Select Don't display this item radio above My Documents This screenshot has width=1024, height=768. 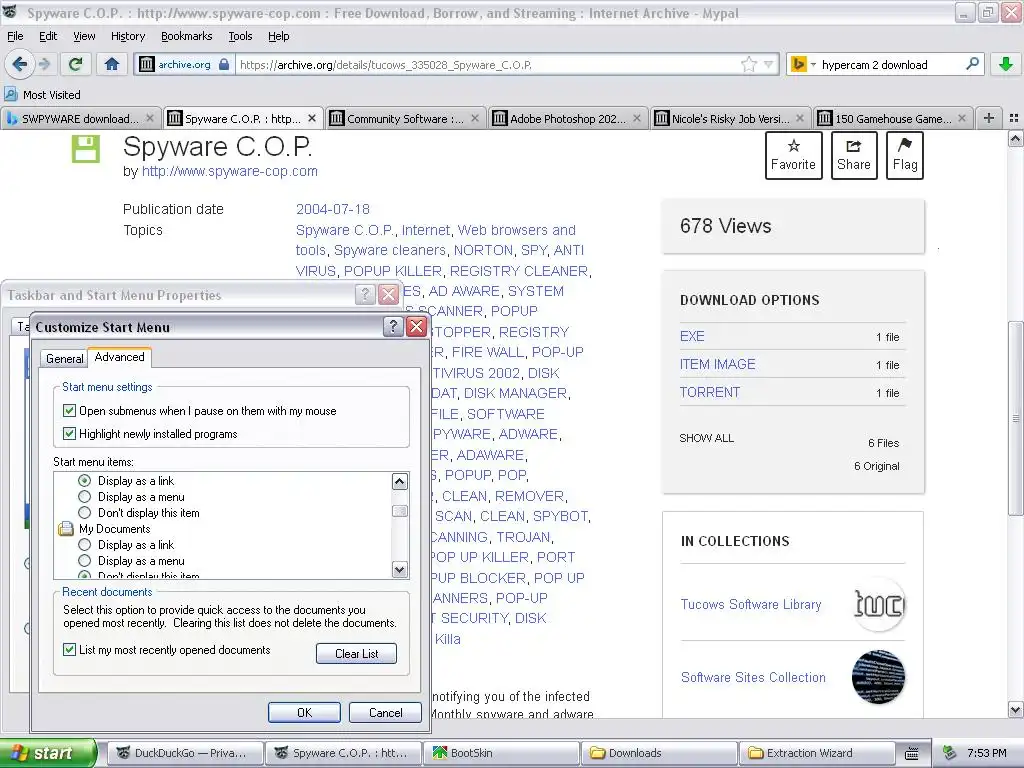pyautogui.click(x=84, y=513)
